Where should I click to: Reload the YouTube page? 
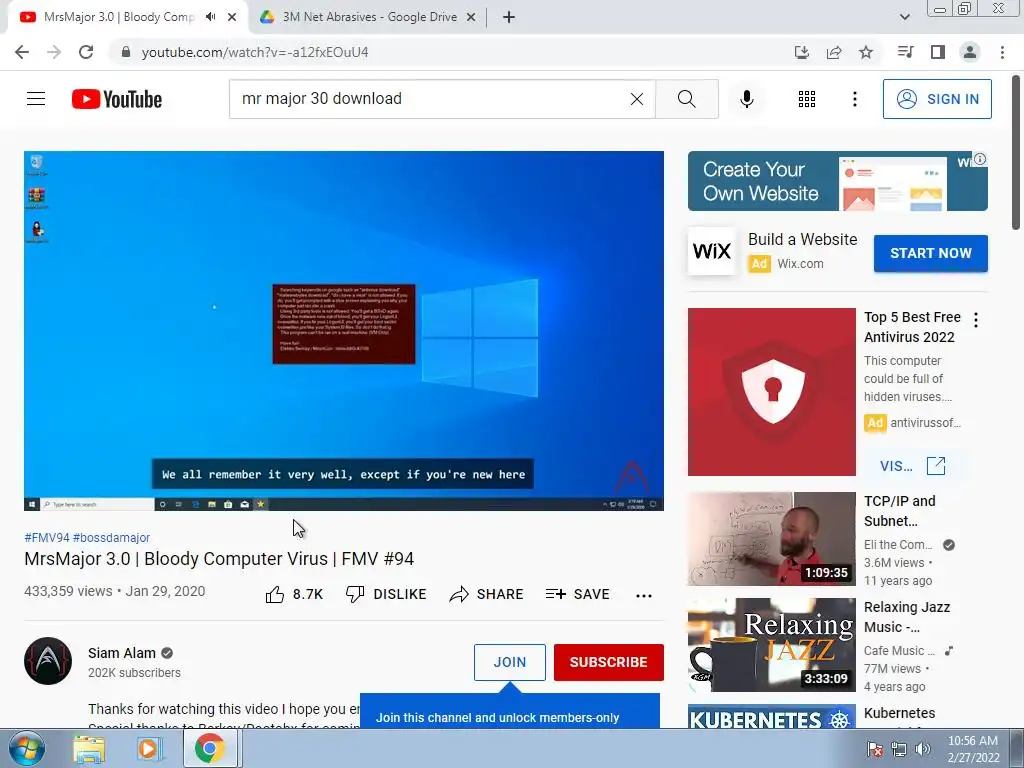[86, 52]
